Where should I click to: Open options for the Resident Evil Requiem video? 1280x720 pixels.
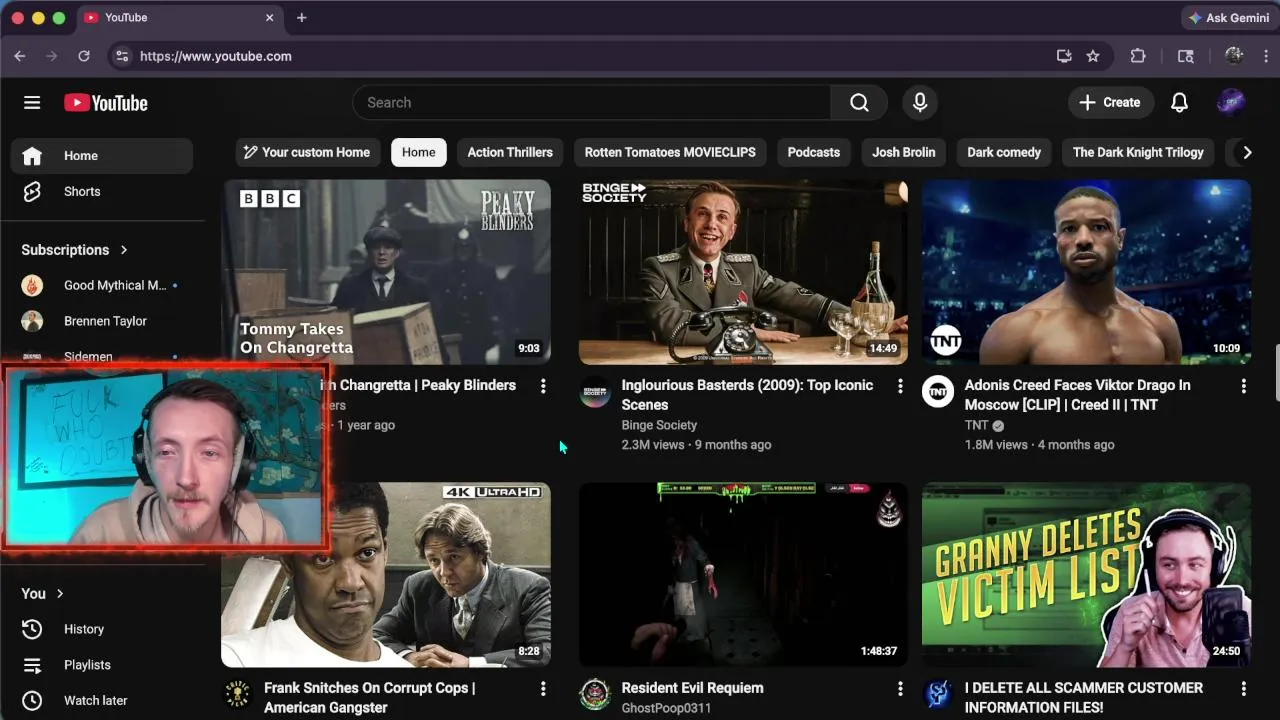pos(900,689)
